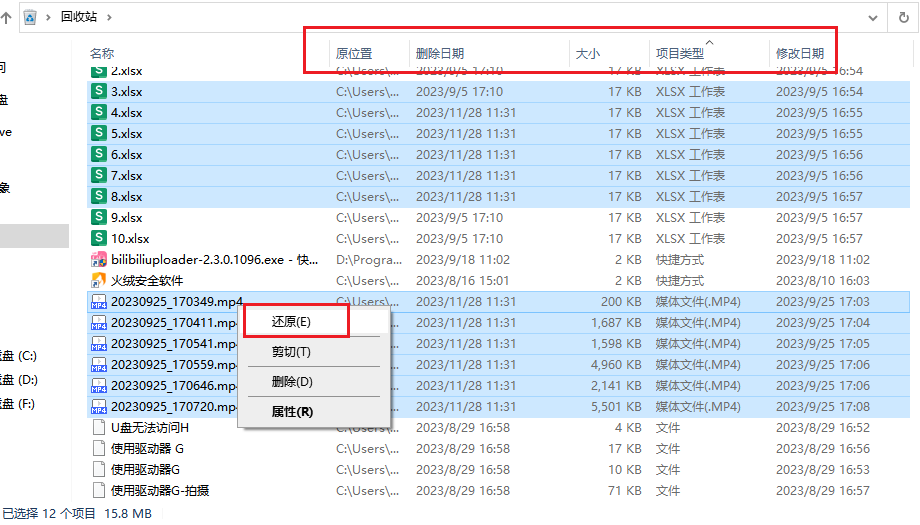The width and height of the screenshot is (920, 525).
Task: Select the 火绒安全软件 file name
Action: 147,281
